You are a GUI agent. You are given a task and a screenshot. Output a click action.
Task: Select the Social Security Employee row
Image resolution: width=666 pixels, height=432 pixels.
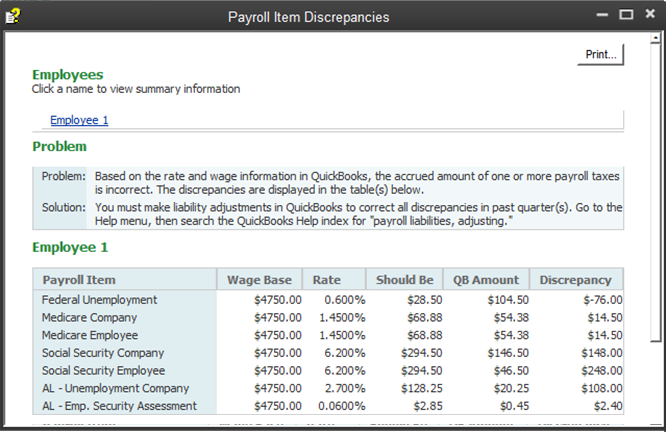coord(328,370)
